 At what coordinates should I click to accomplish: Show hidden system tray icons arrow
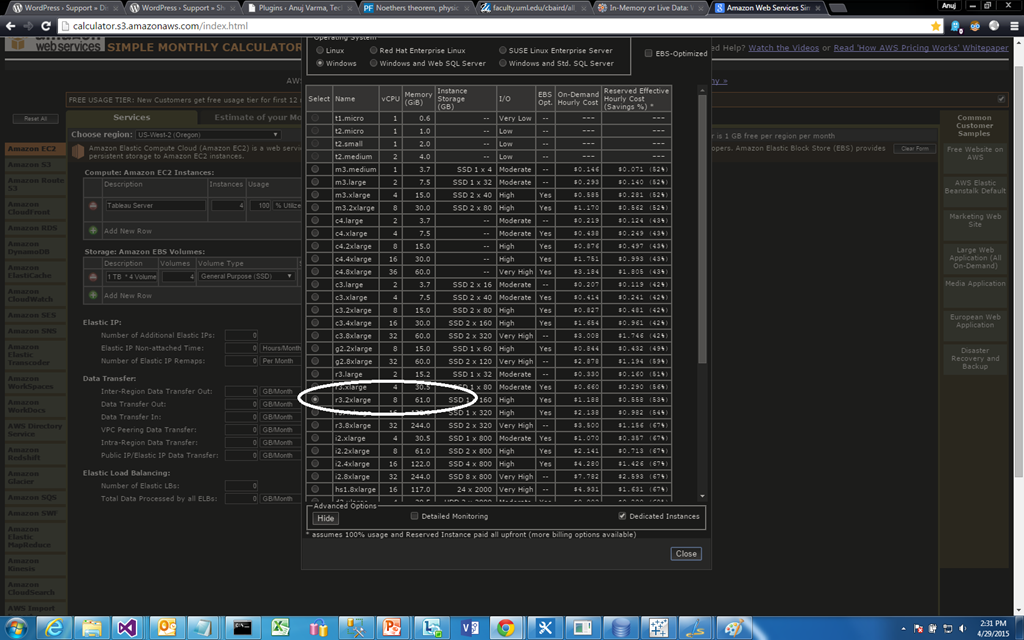coord(903,628)
